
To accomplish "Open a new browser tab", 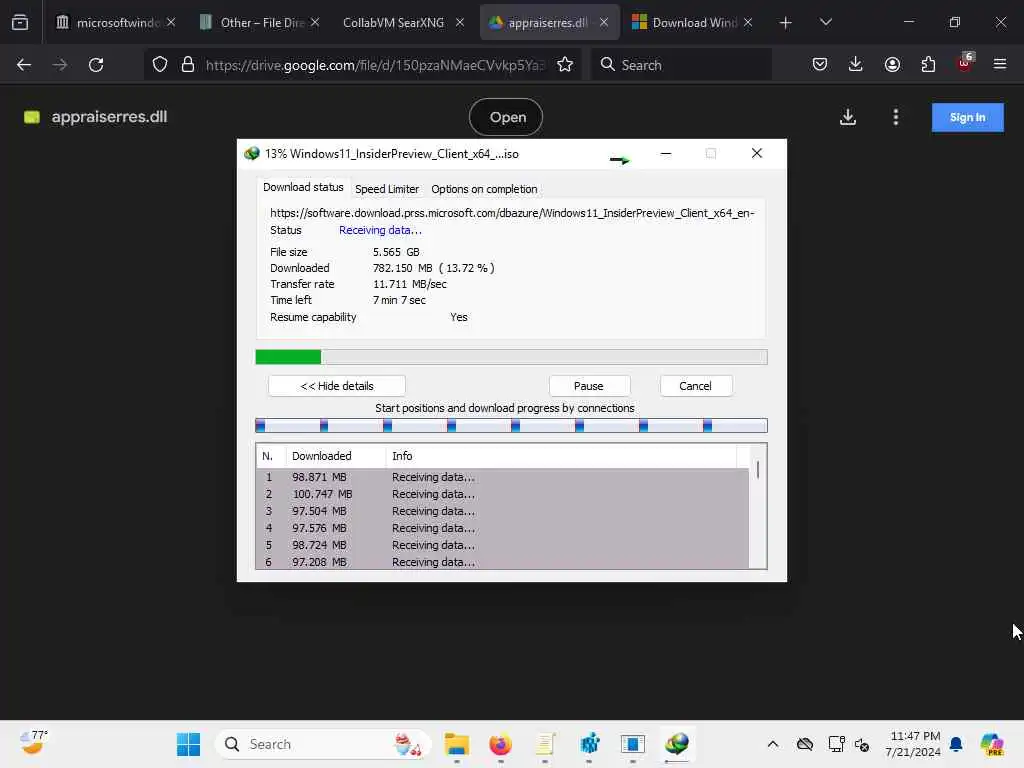I will click(786, 23).
